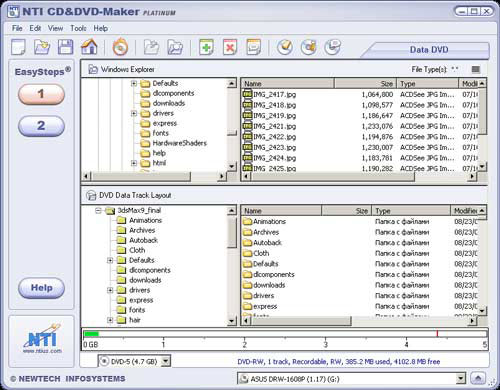Screen dimensions: 500x390
Task: Sort DVD layout list by Name column
Action: click(x=281, y=211)
